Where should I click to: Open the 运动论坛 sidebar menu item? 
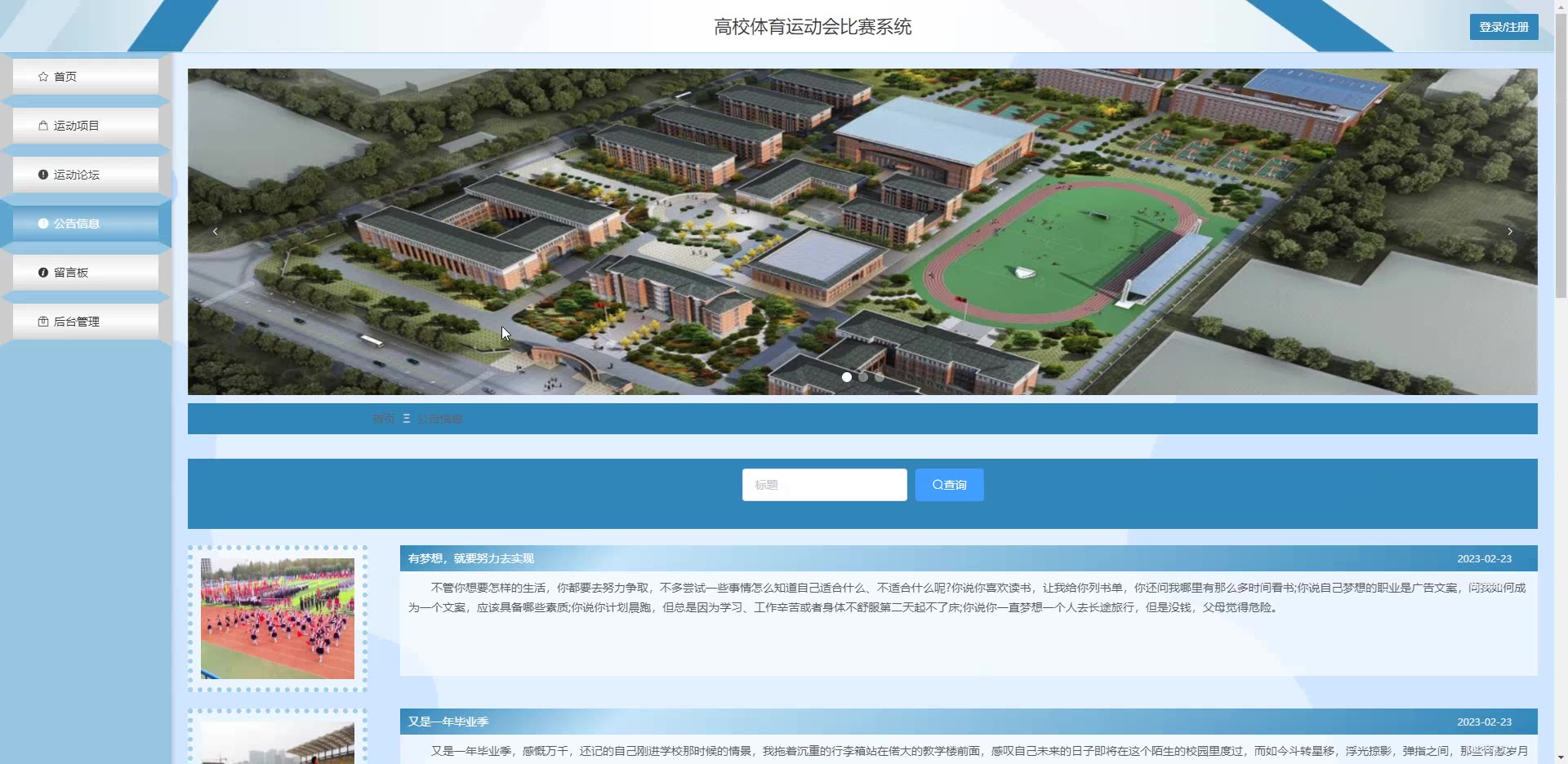point(86,175)
